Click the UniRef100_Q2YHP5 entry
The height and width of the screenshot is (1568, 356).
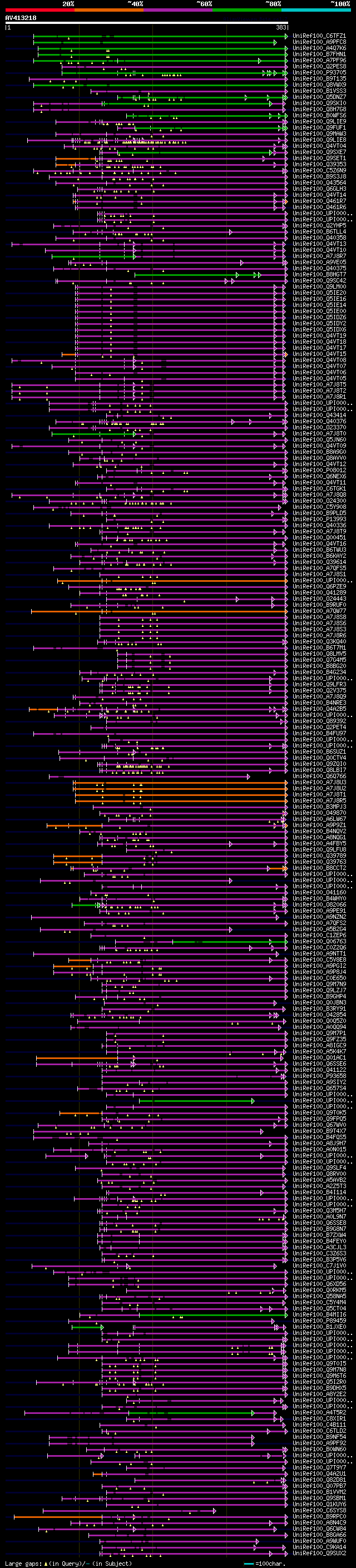pyautogui.click(x=319, y=225)
